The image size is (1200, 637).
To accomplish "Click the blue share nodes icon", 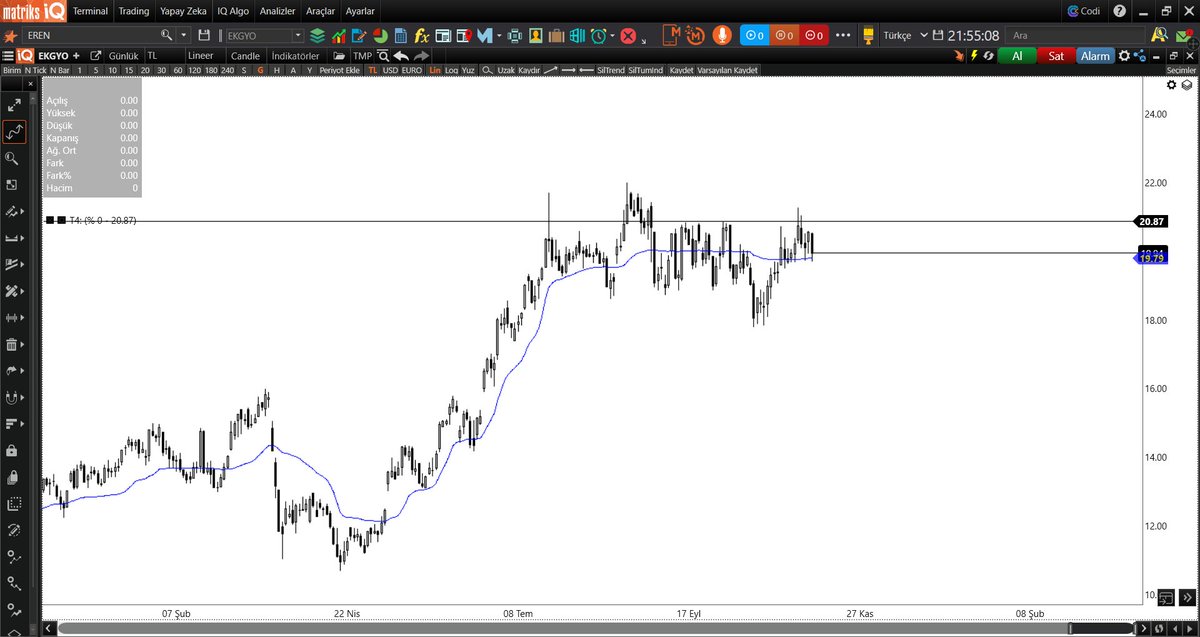I will click(x=1138, y=56).
